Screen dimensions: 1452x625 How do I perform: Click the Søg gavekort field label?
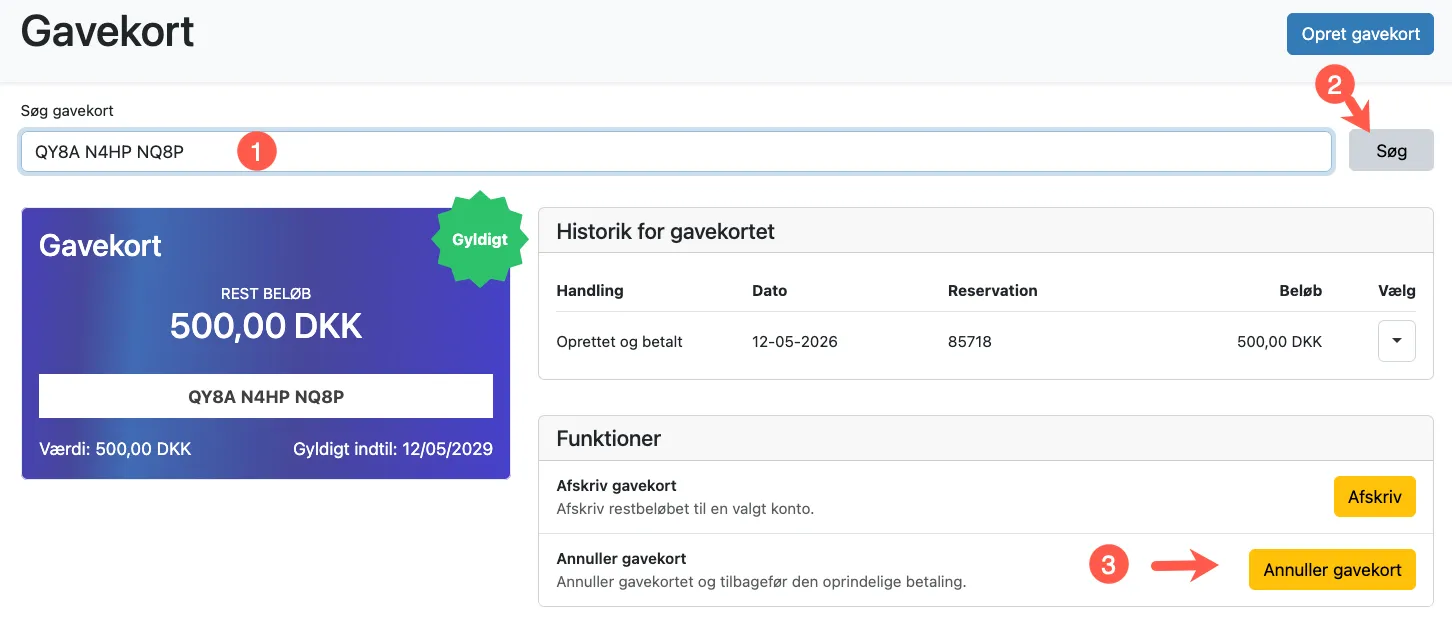tap(67, 111)
